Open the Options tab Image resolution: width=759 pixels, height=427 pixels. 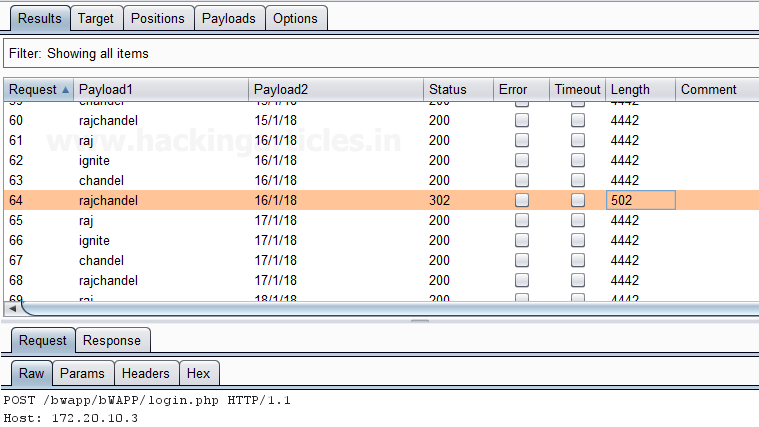[x=295, y=18]
